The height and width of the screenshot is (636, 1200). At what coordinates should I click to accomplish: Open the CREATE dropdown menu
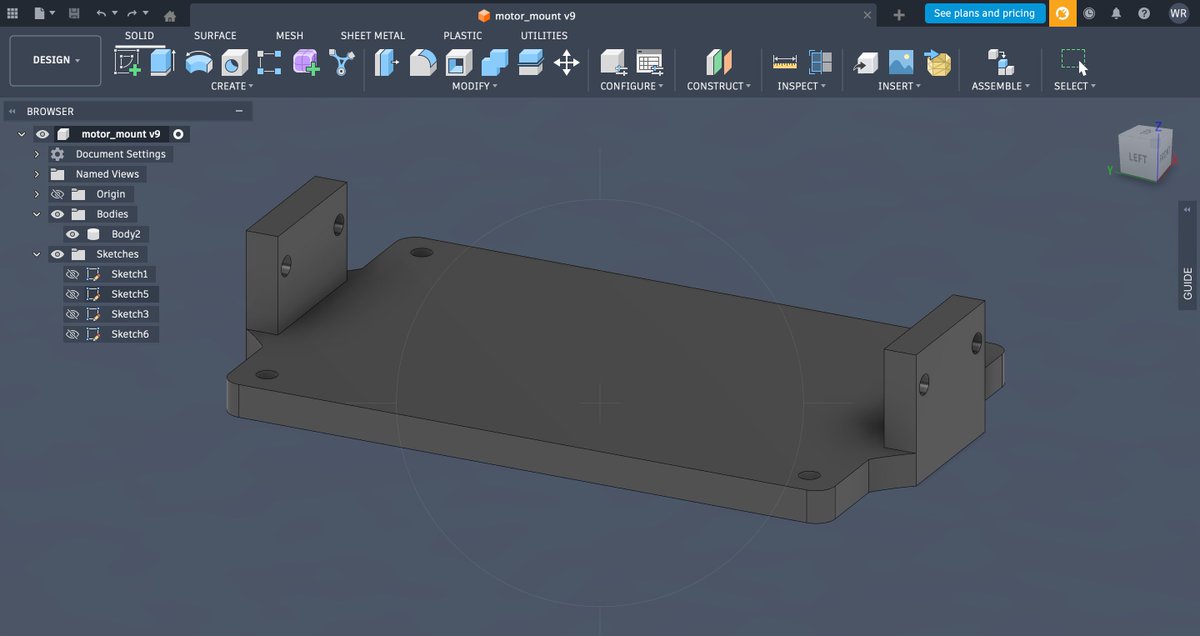232,86
